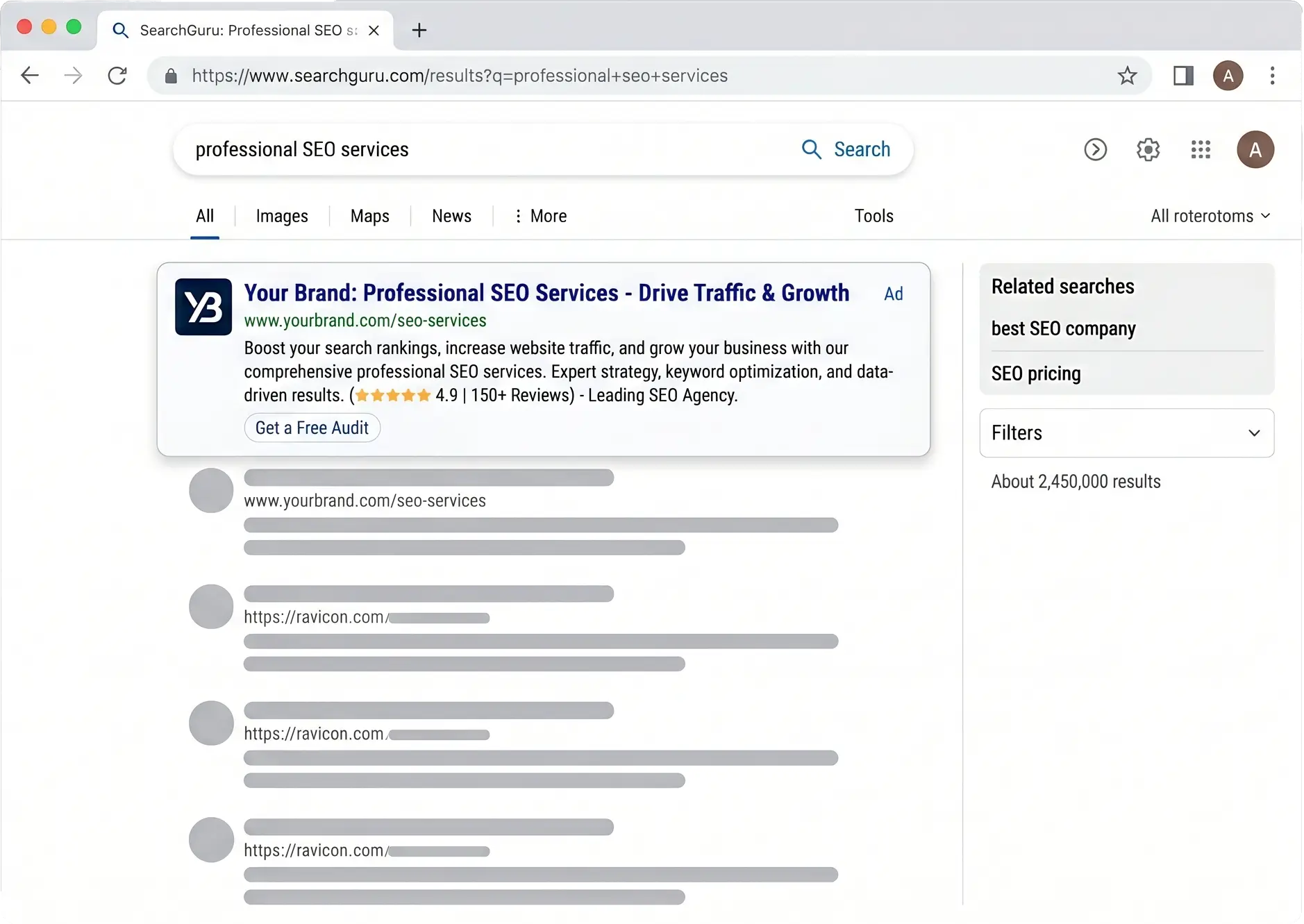Click the magnifier icon in the search box

tap(811, 149)
